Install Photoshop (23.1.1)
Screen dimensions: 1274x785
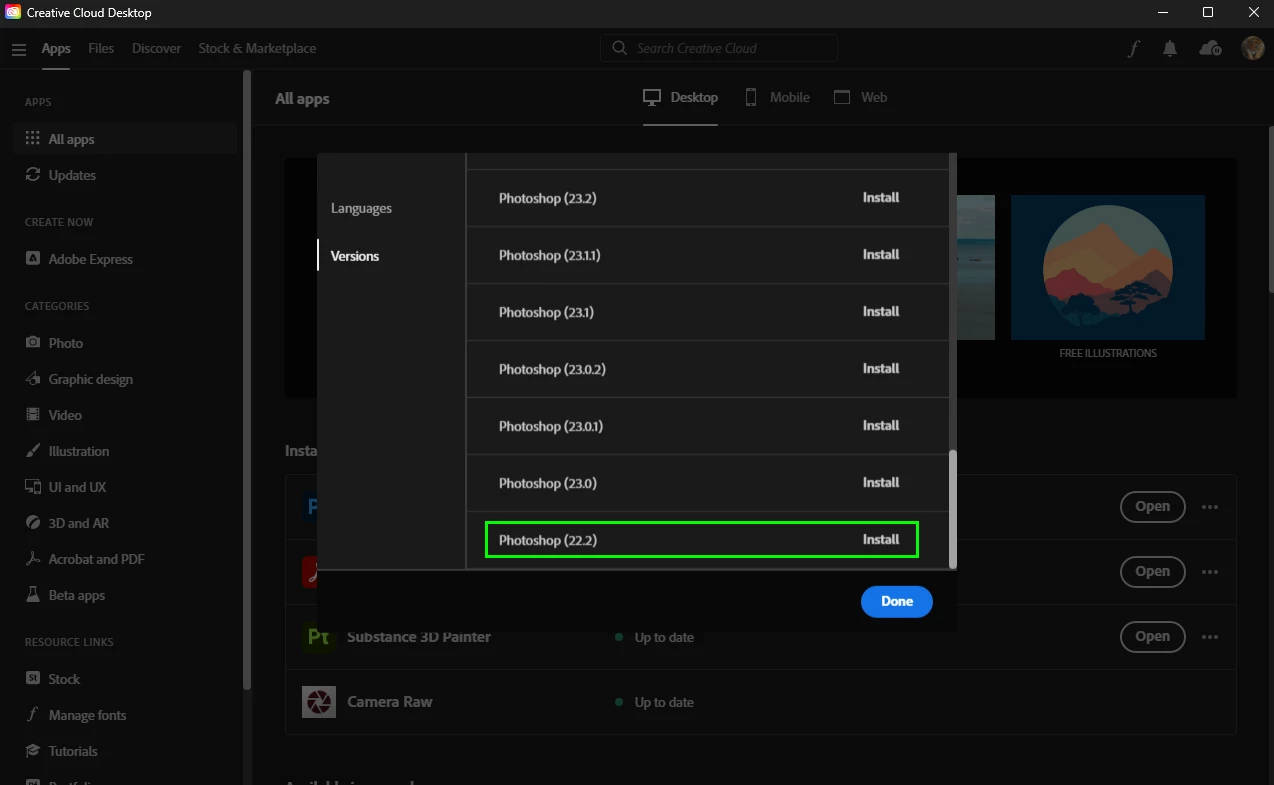tap(881, 254)
